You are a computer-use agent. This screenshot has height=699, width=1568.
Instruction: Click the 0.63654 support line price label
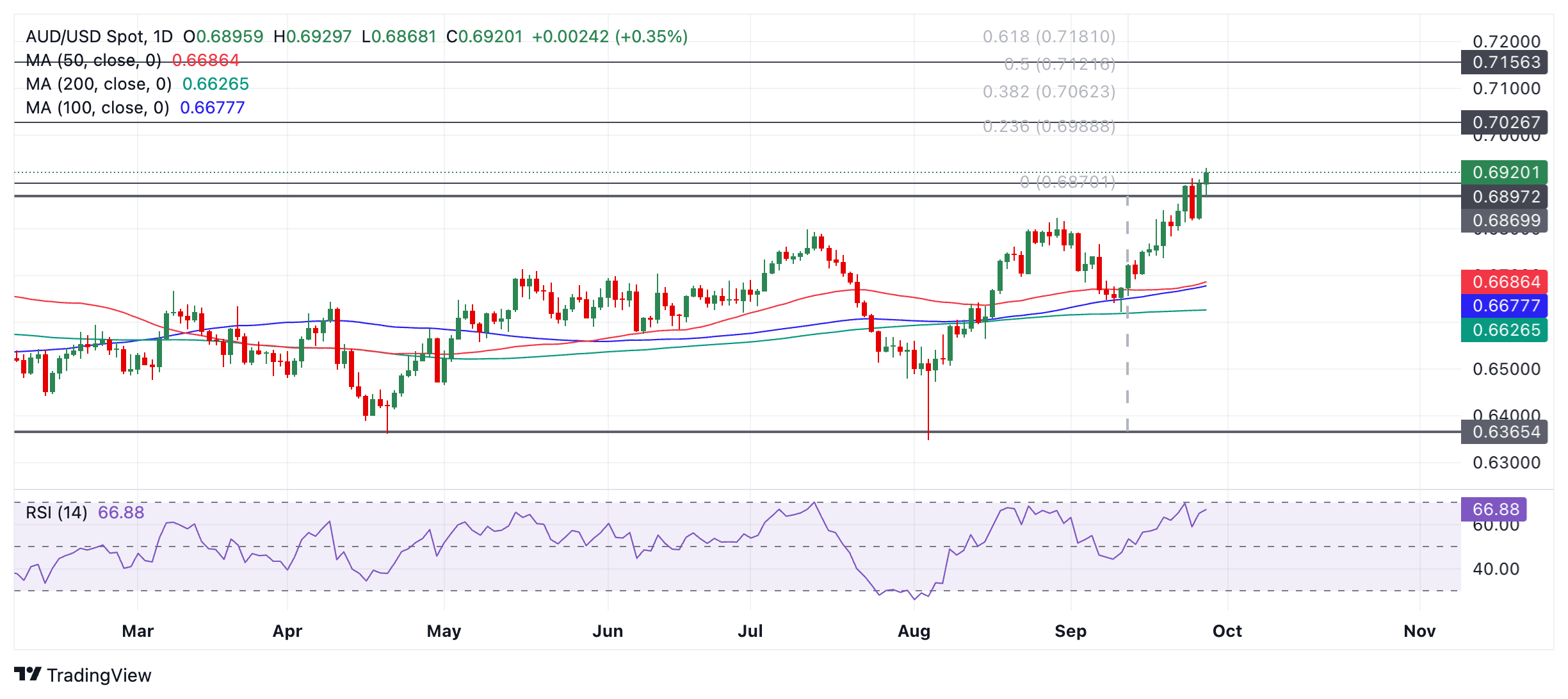1503,432
